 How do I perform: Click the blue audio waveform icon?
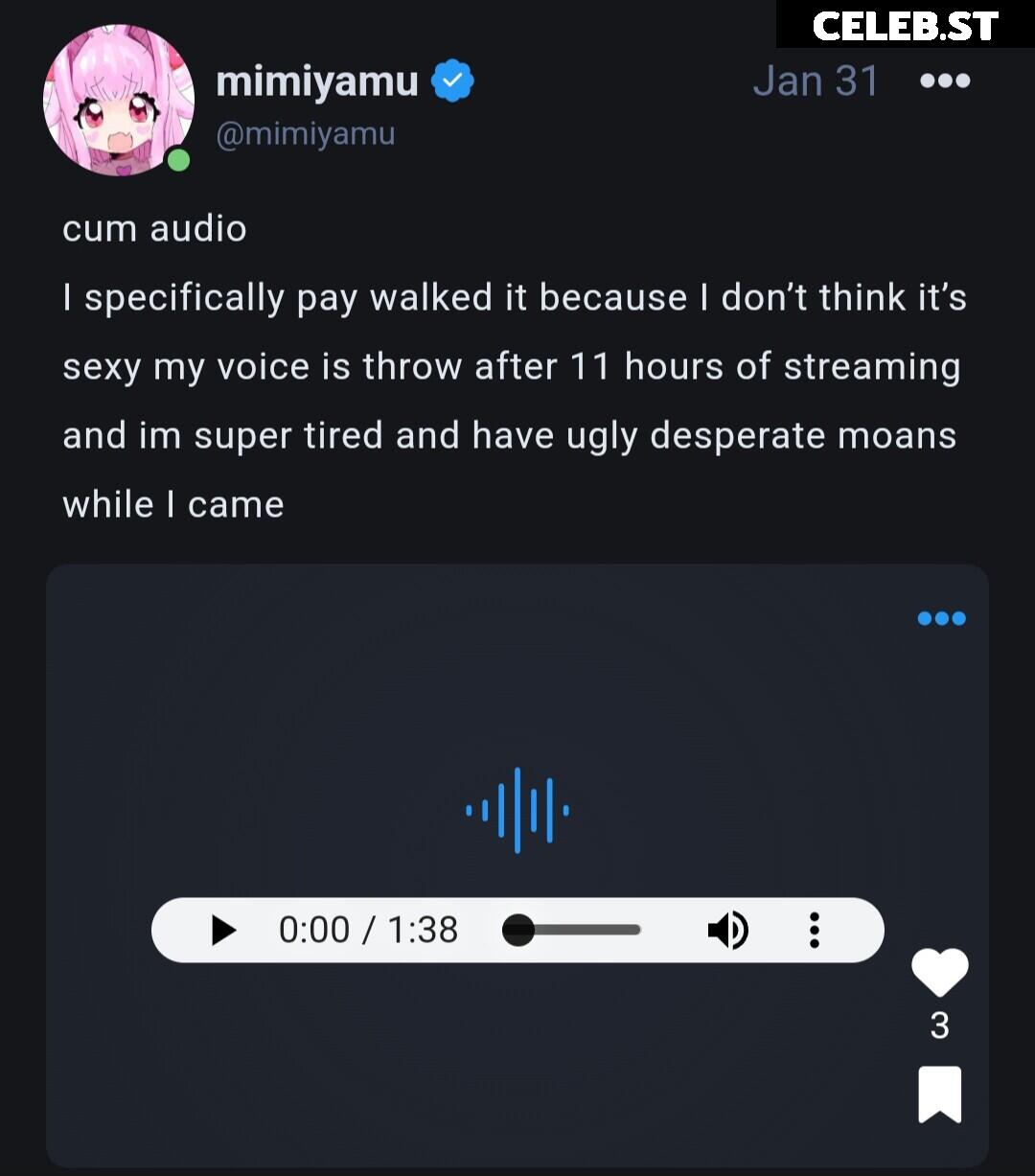tap(517, 810)
